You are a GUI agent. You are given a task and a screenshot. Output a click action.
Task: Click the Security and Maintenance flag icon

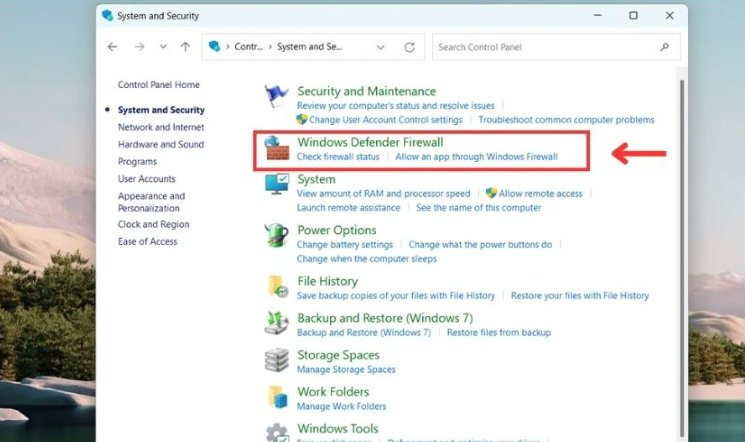coord(276,96)
